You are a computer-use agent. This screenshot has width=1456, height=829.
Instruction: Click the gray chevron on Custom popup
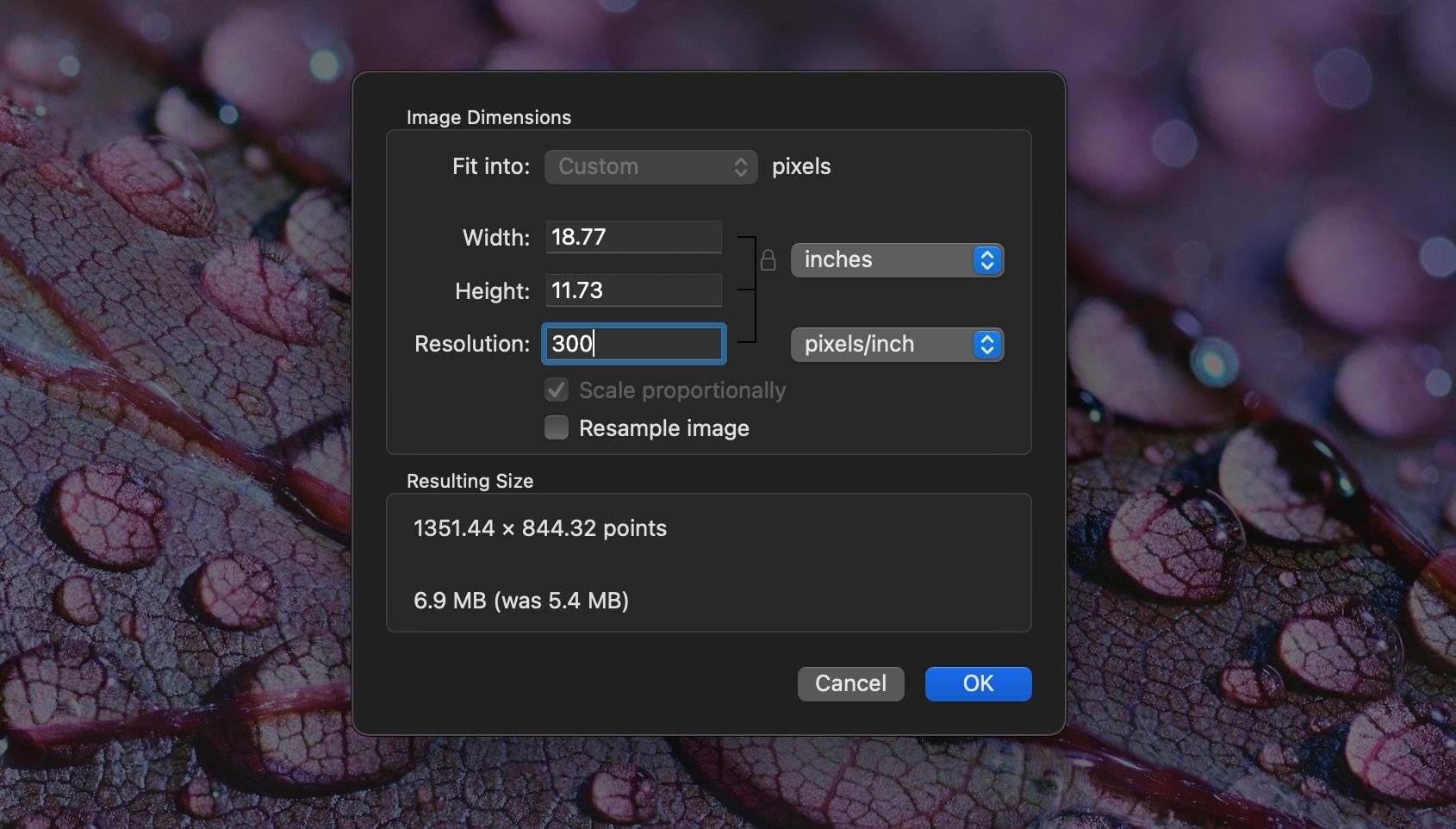click(x=740, y=167)
